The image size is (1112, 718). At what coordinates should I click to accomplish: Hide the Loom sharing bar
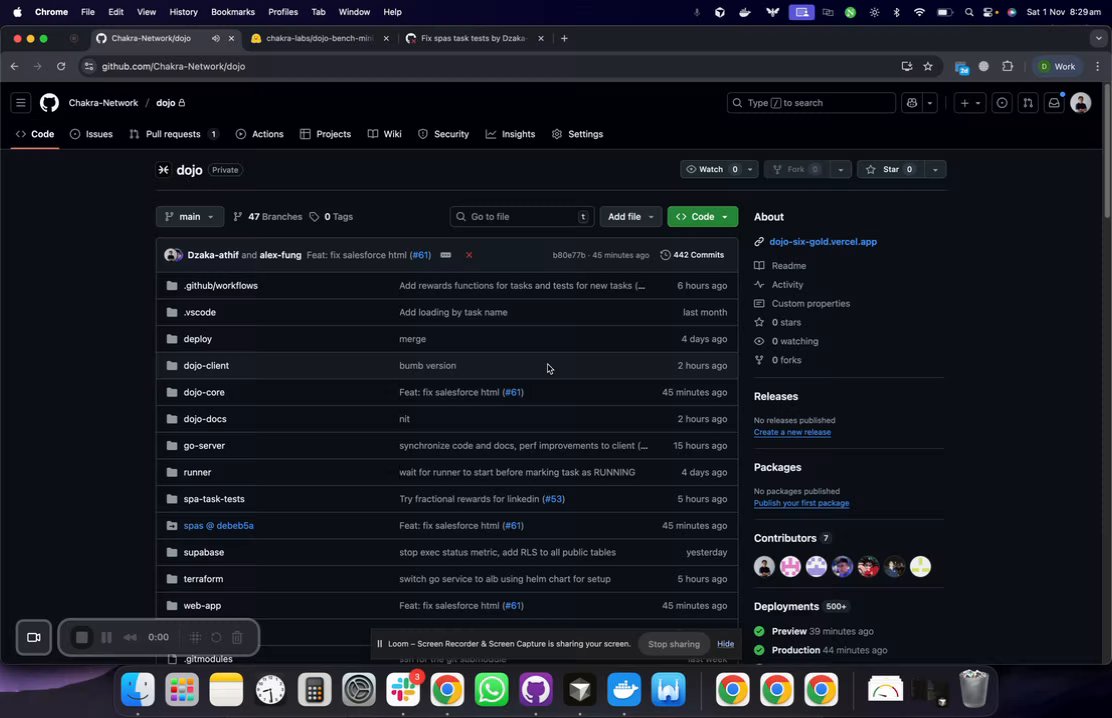tap(725, 644)
